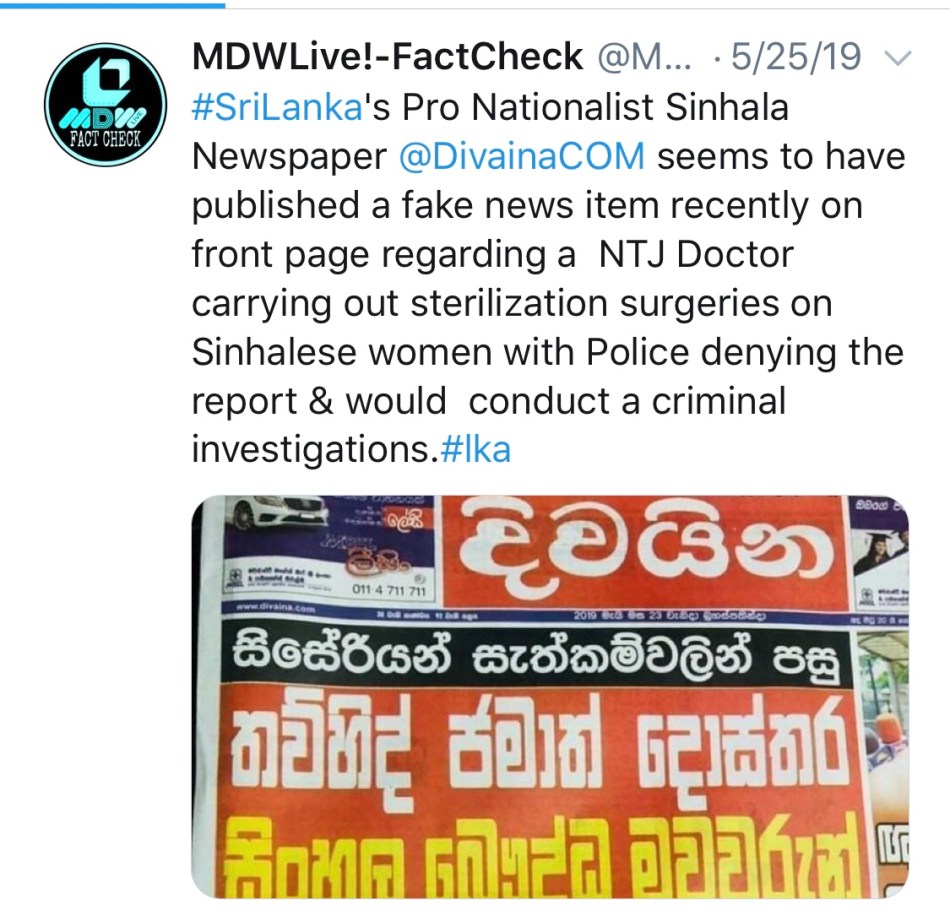Open the @DivainaCOM mention

pyautogui.click(x=522, y=156)
